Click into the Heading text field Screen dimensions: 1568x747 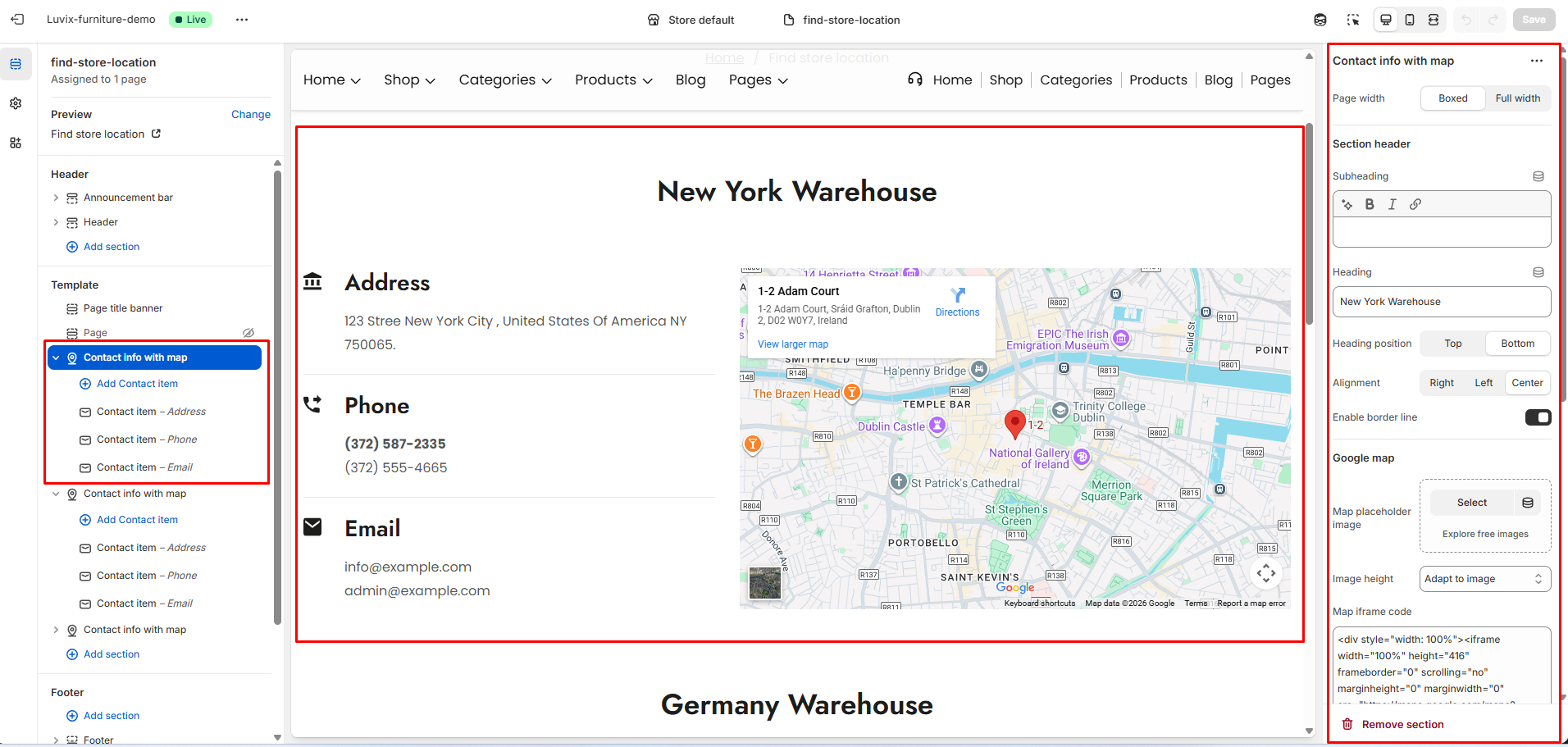pyautogui.click(x=1441, y=302)
